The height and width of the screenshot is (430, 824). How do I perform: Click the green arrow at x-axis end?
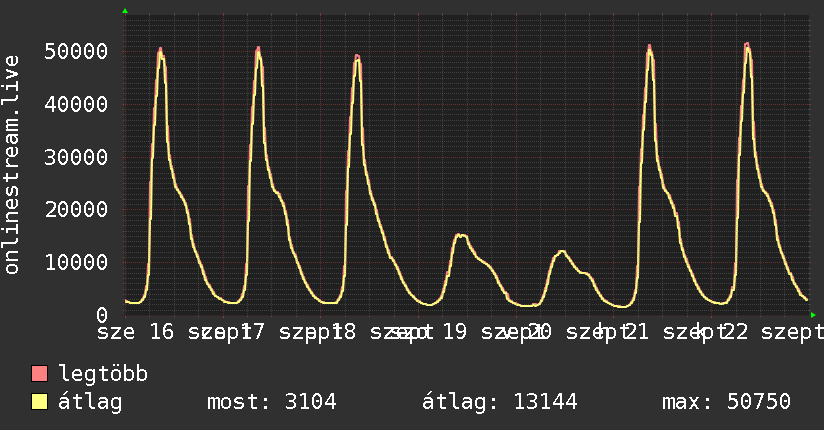click(x=813, y=315)
